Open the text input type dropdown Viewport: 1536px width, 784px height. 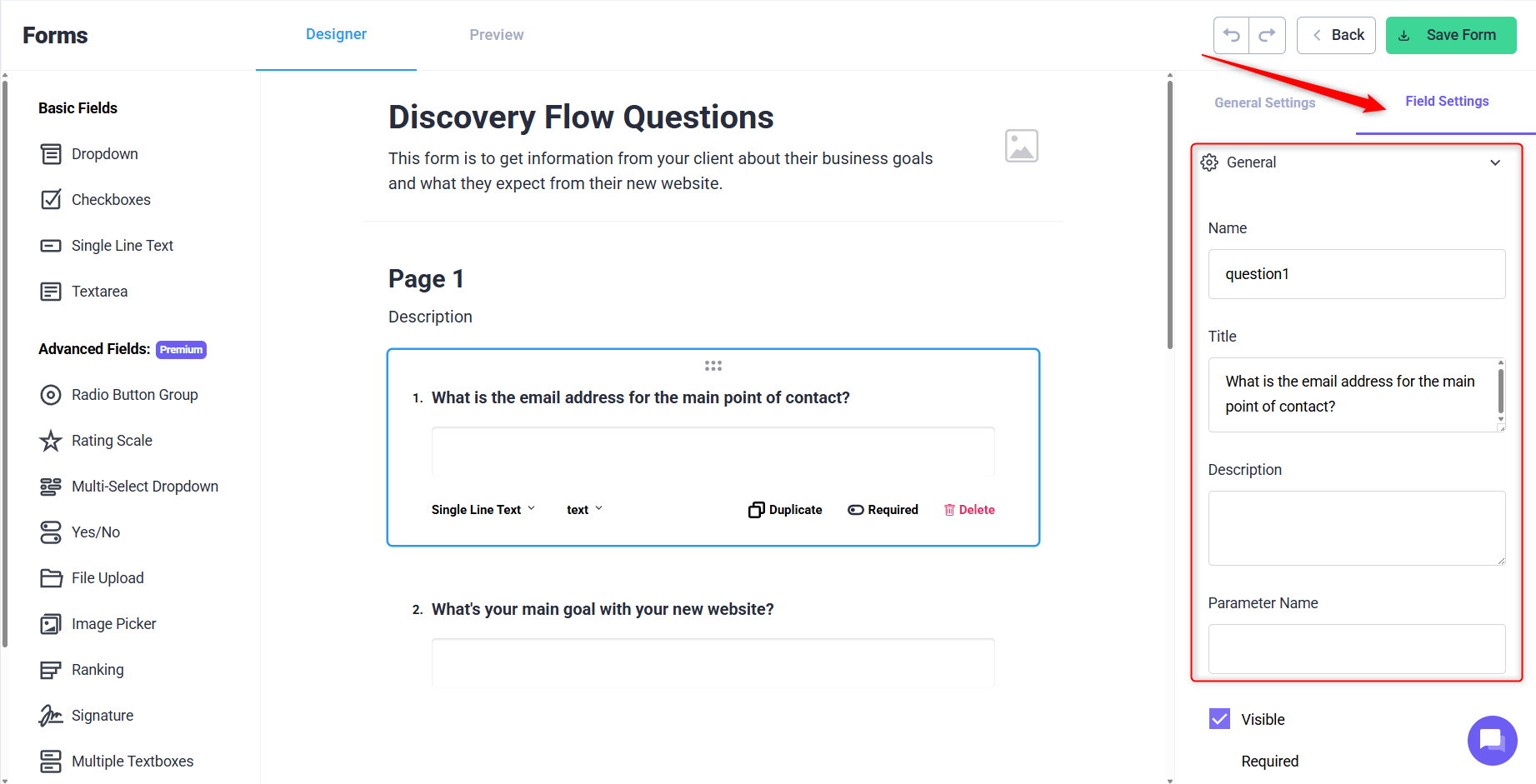(584, 510)
